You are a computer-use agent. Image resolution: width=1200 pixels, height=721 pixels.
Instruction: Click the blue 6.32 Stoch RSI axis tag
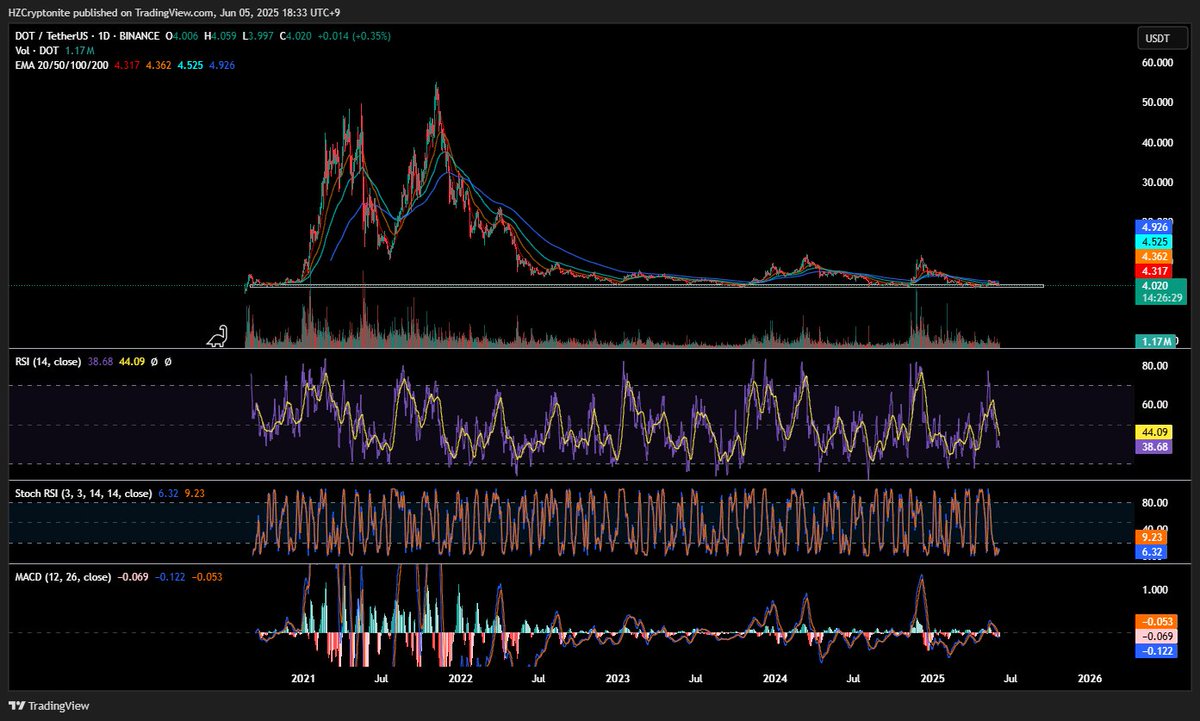pos(1149,550)
